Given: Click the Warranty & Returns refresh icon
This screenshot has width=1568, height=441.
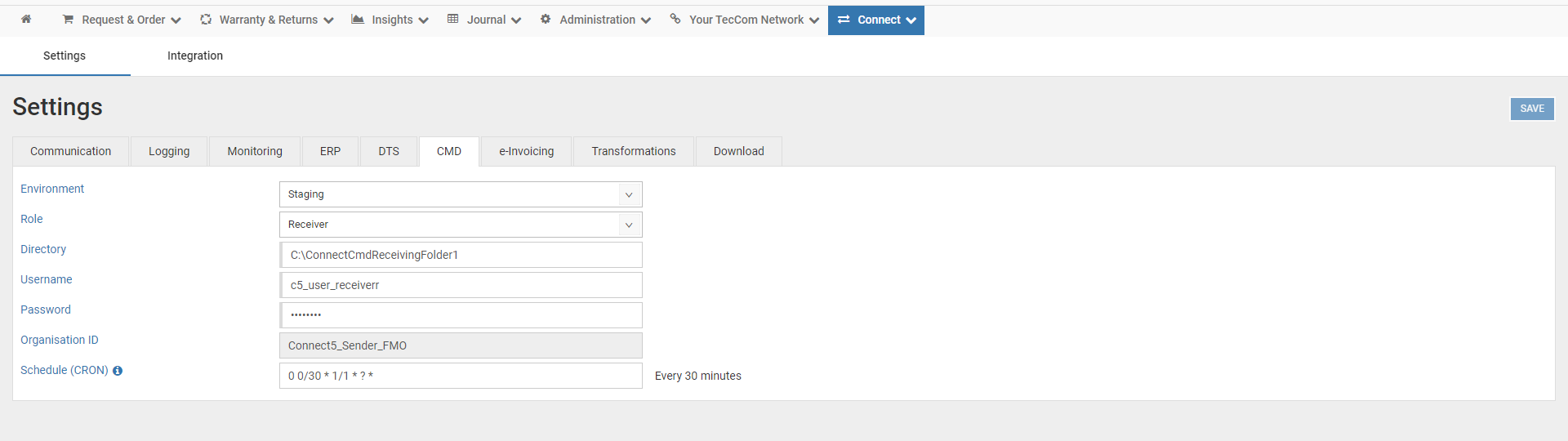Looking at the screenshot, I should click(206, 20).
